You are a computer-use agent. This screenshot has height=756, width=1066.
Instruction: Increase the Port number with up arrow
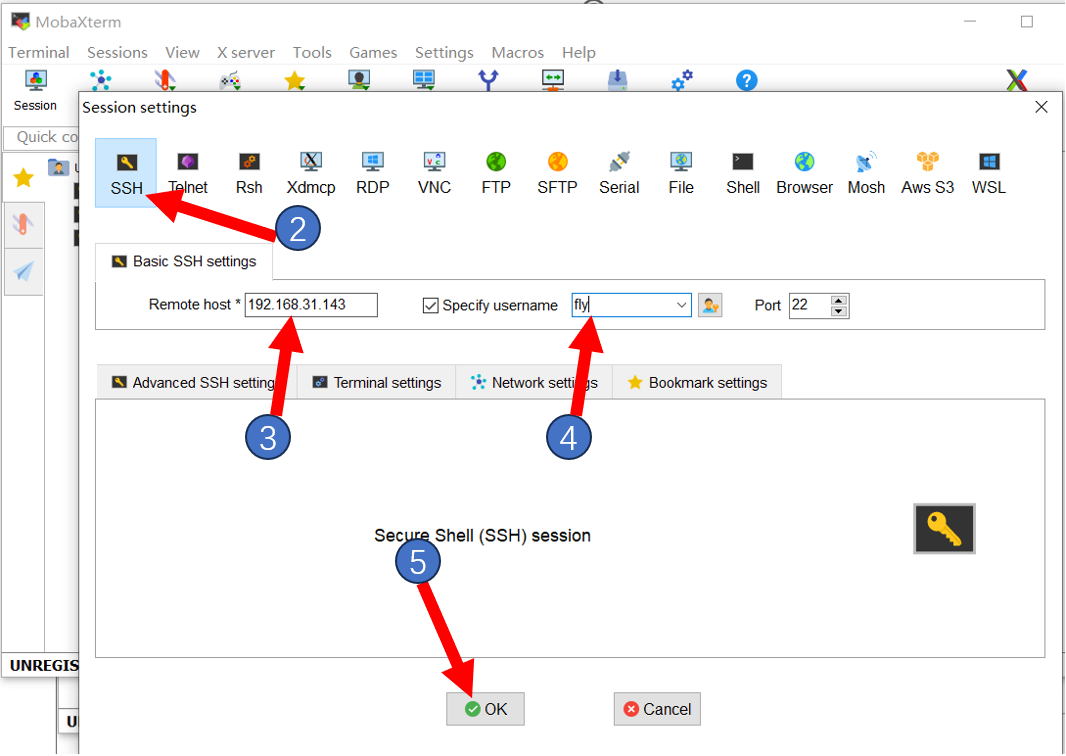[839, 300]
